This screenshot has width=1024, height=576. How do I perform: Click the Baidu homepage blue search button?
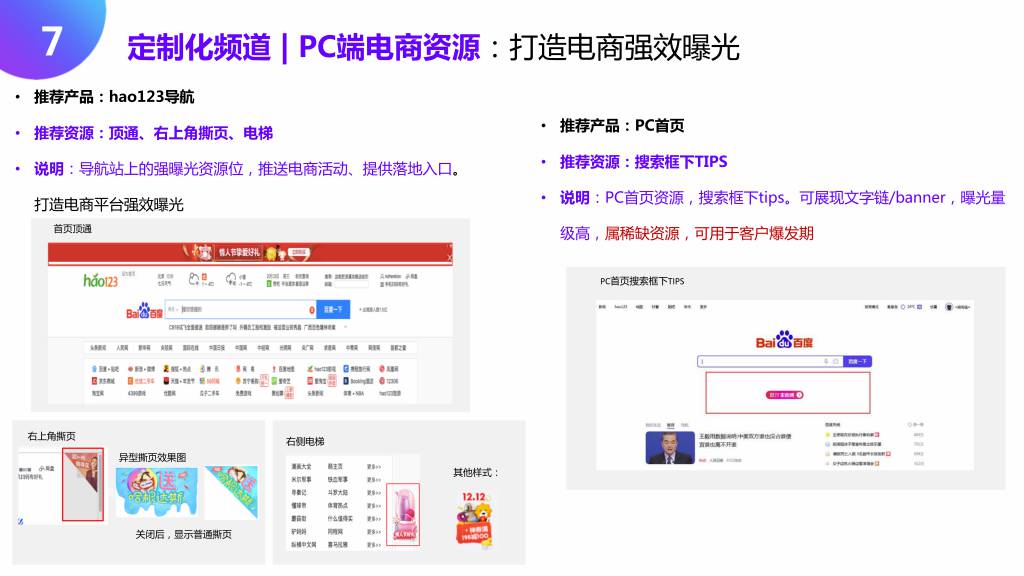tap(857, 361)
